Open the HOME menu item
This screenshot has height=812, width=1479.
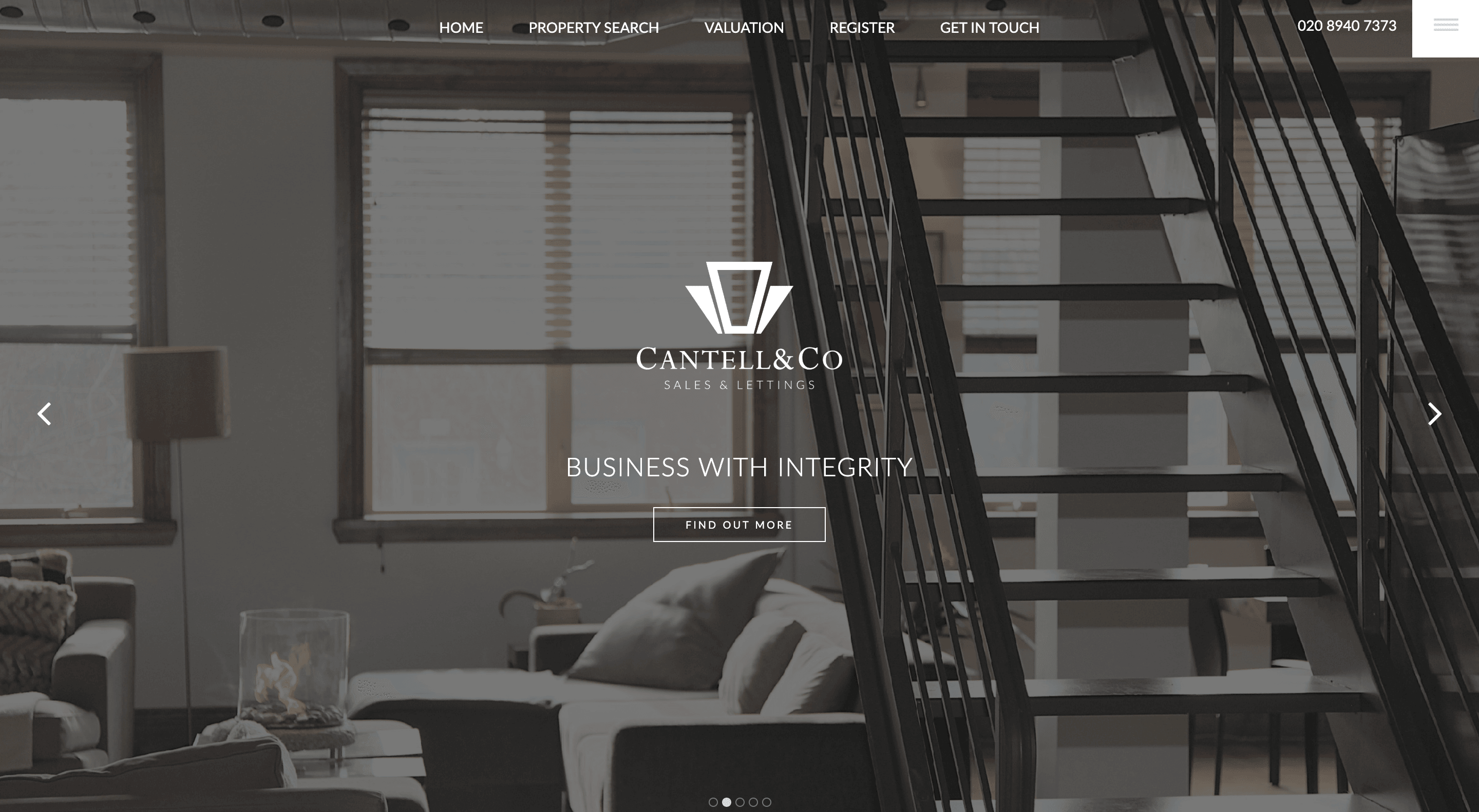pos(461,27)
